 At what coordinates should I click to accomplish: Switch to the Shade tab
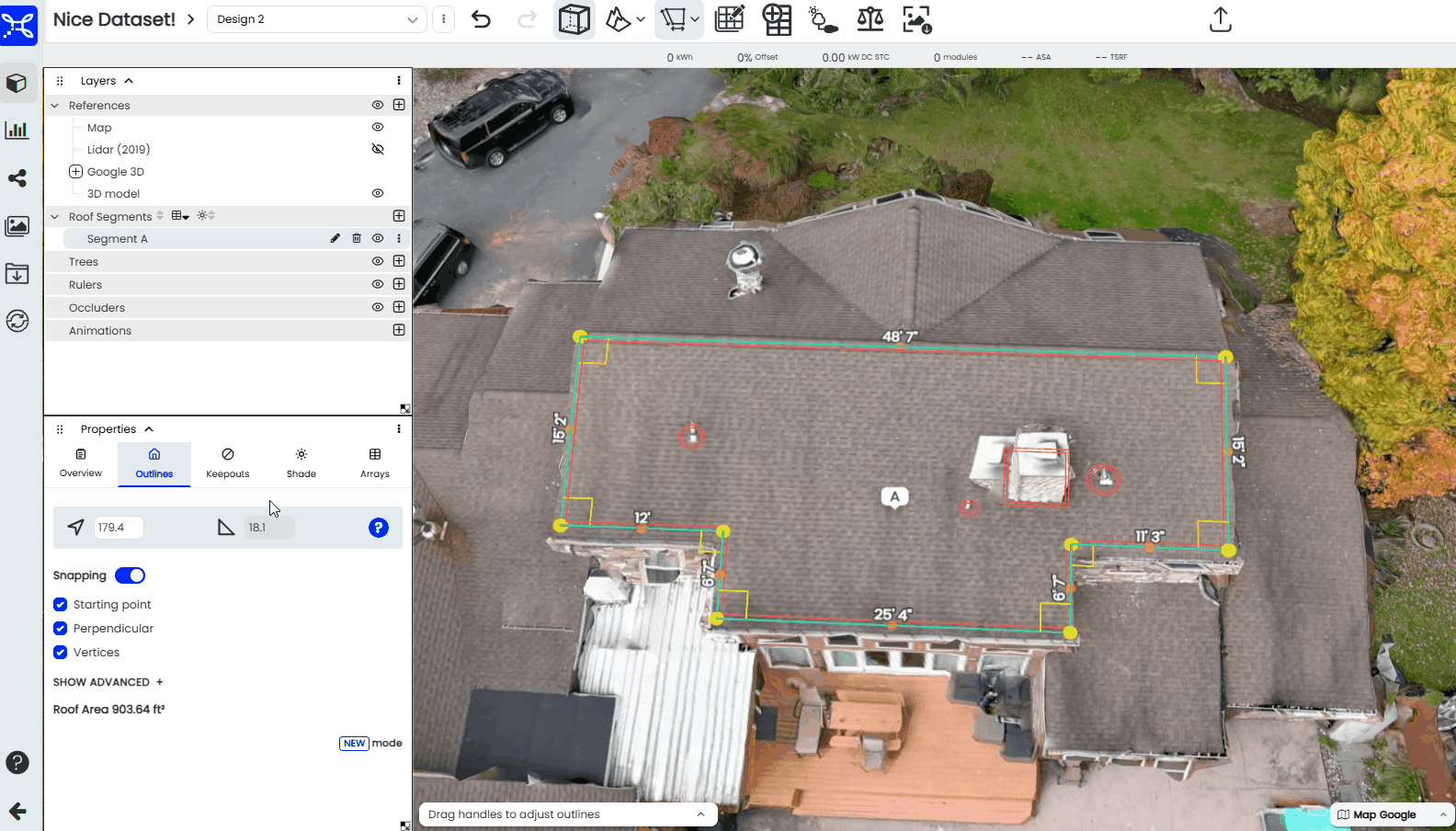pos(301,464)
